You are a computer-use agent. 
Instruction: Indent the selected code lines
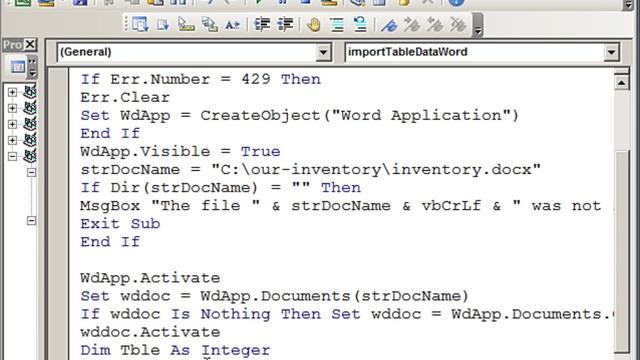click(x=262, y=24)
